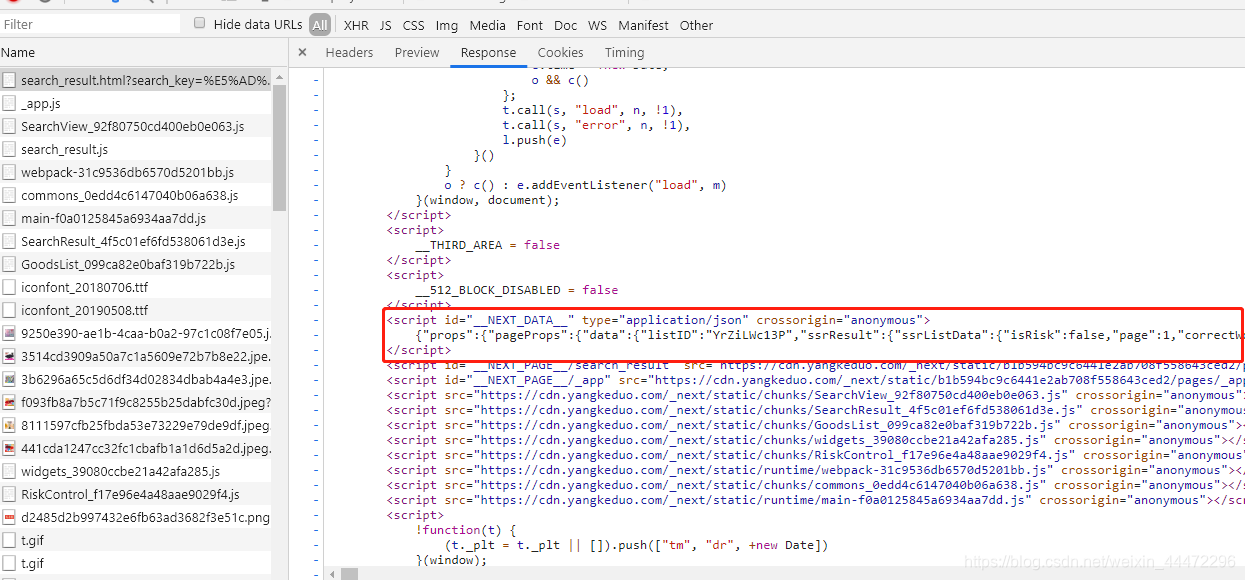Select commons_0edd4c6147040b06a638.js request
The height and width of the screenshot is (580, 1245).
tap(136, 195)
